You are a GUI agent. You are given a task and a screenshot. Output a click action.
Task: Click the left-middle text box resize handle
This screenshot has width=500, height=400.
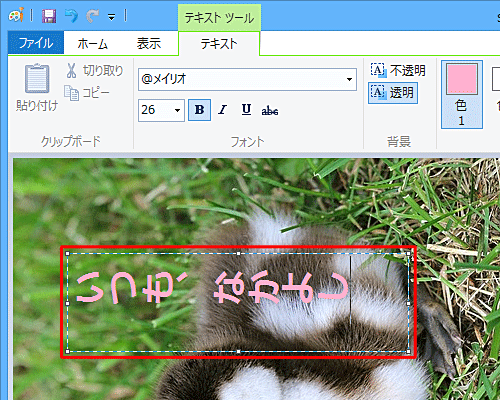[68, 303]
